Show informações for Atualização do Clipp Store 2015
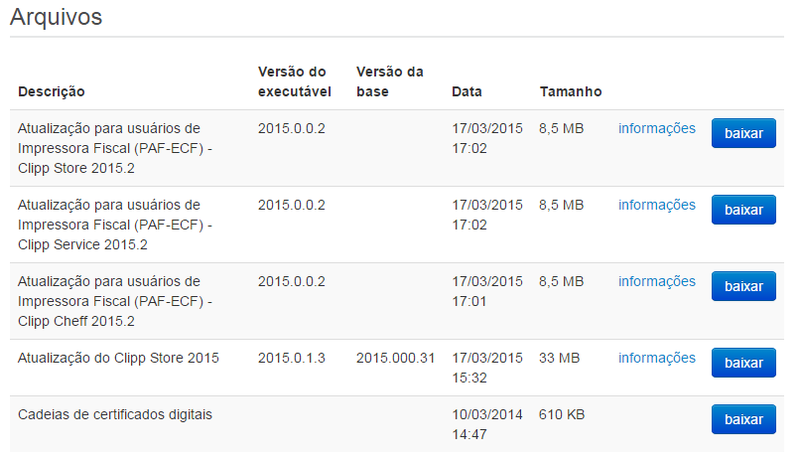 coord(656,358)
